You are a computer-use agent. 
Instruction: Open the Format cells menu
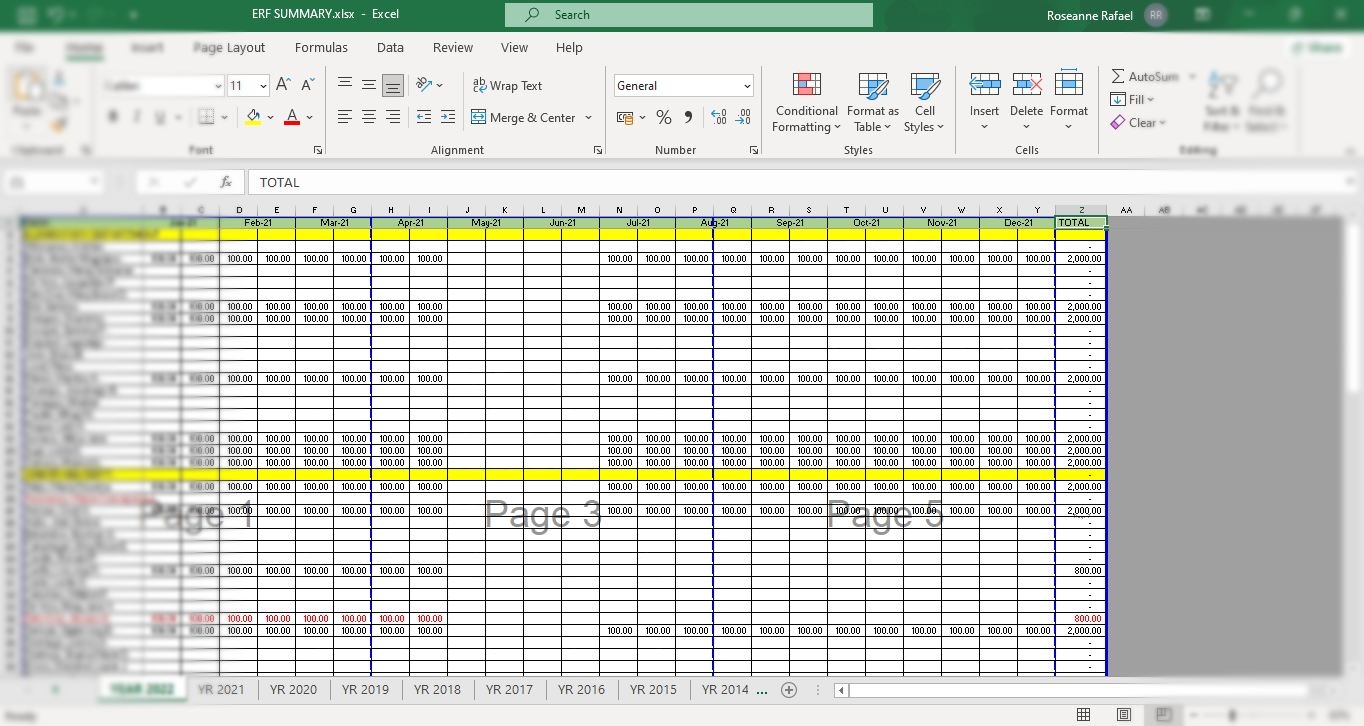pyautogui.click(x=1069, y=102)
